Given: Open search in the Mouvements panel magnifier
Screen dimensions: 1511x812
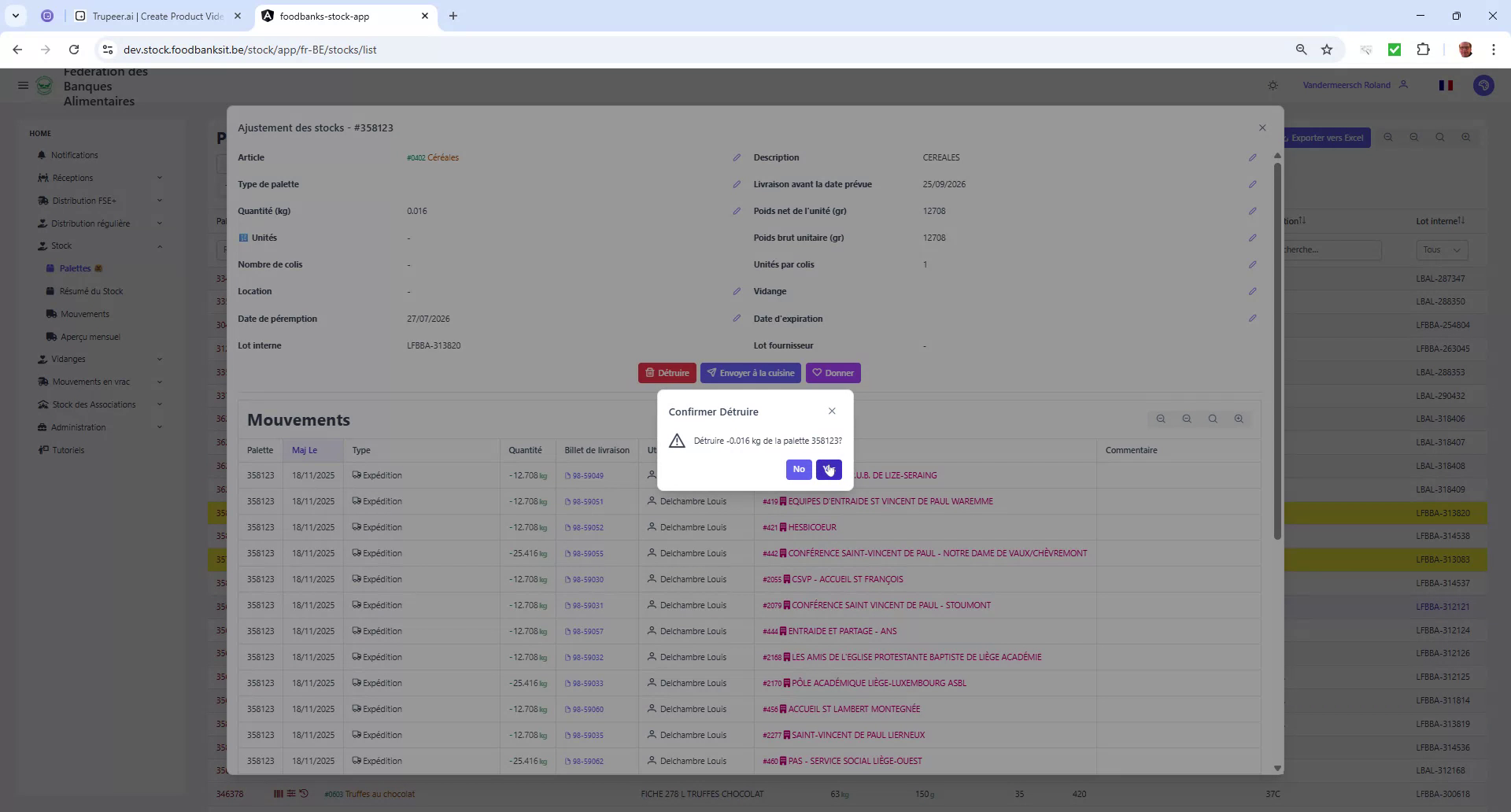Looking at the screenshot, I should 1213,419.
